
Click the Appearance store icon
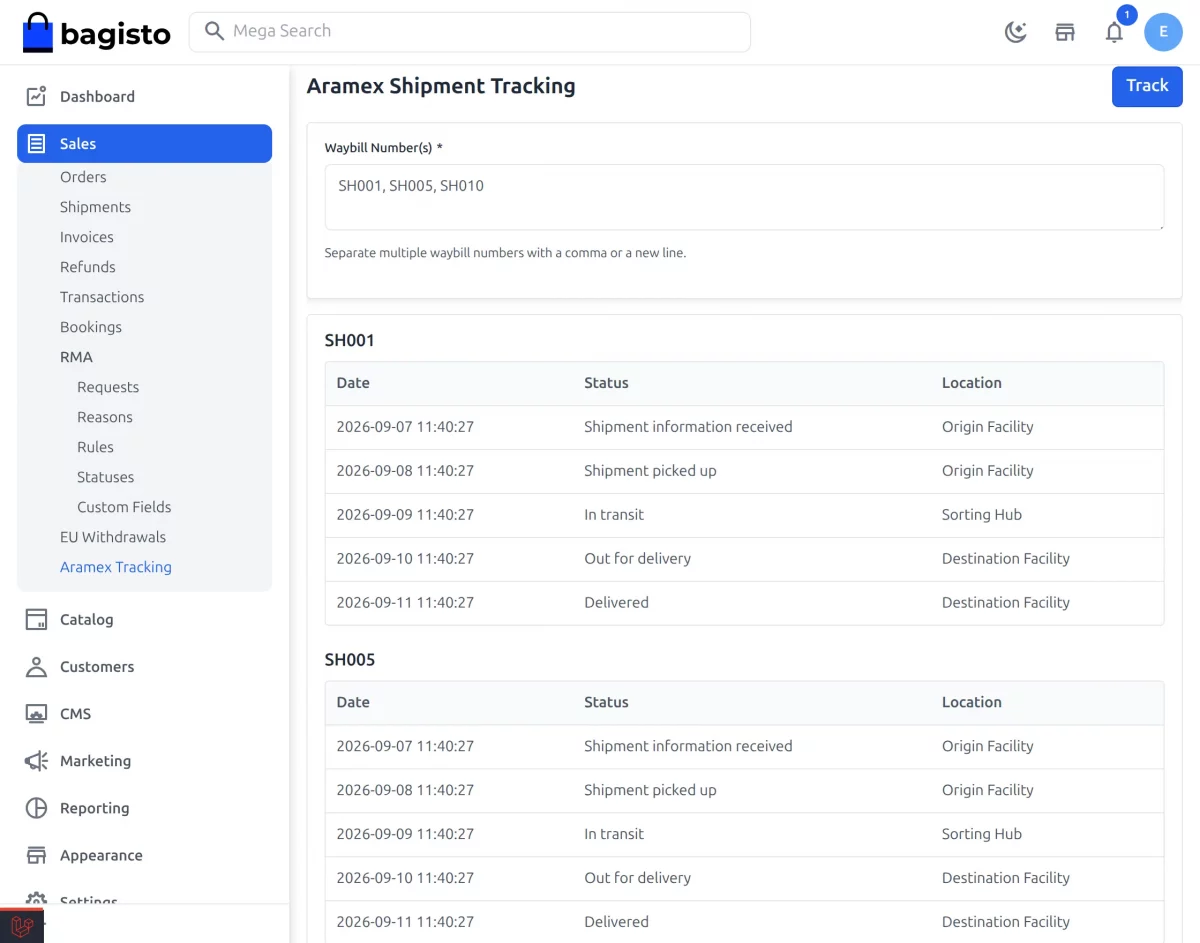click(36, 855)
